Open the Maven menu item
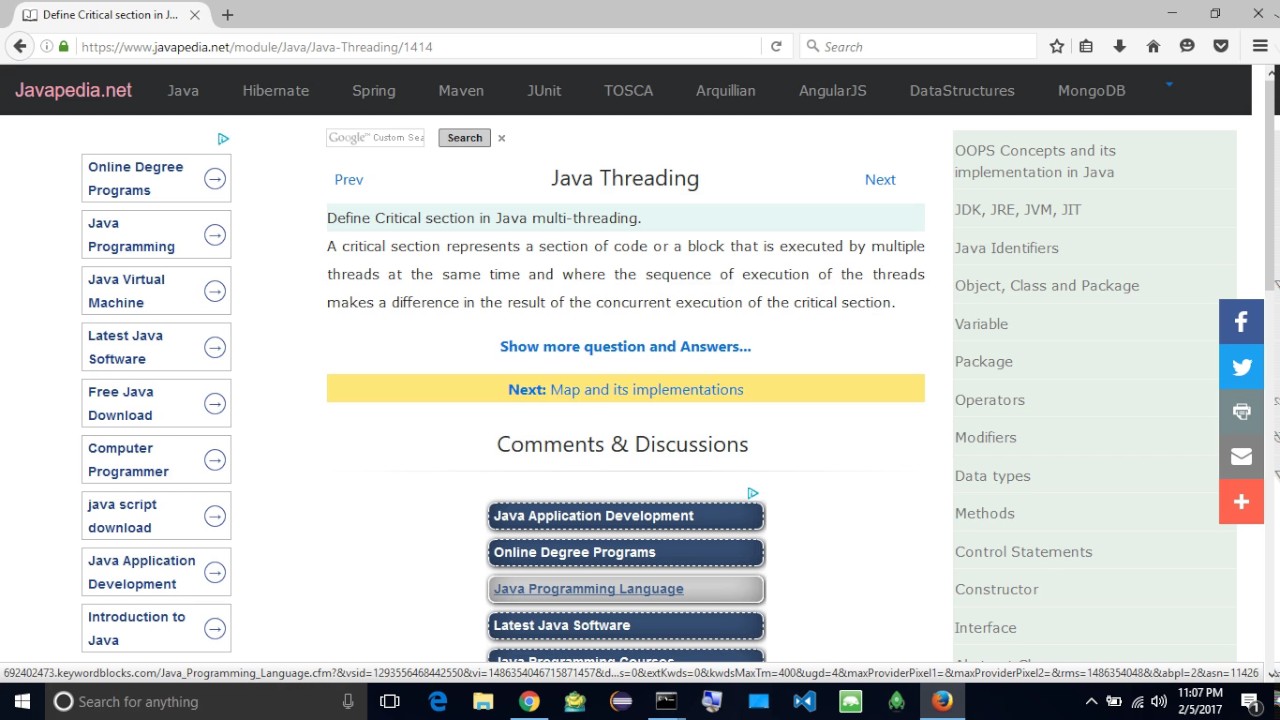 pos(461,90)
